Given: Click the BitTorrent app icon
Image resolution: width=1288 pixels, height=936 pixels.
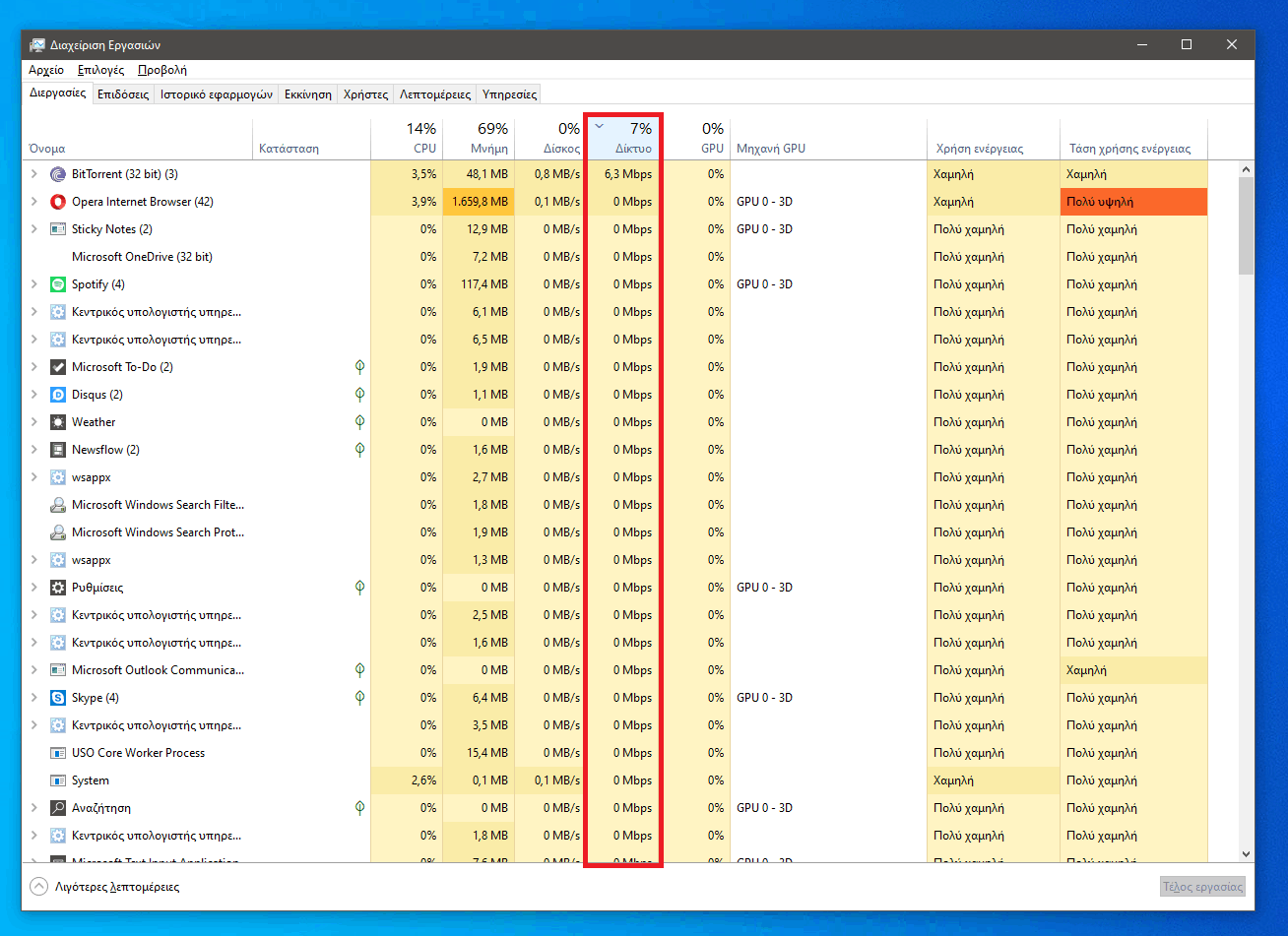Looking at the screenshot, I should (x=57, y=174).
